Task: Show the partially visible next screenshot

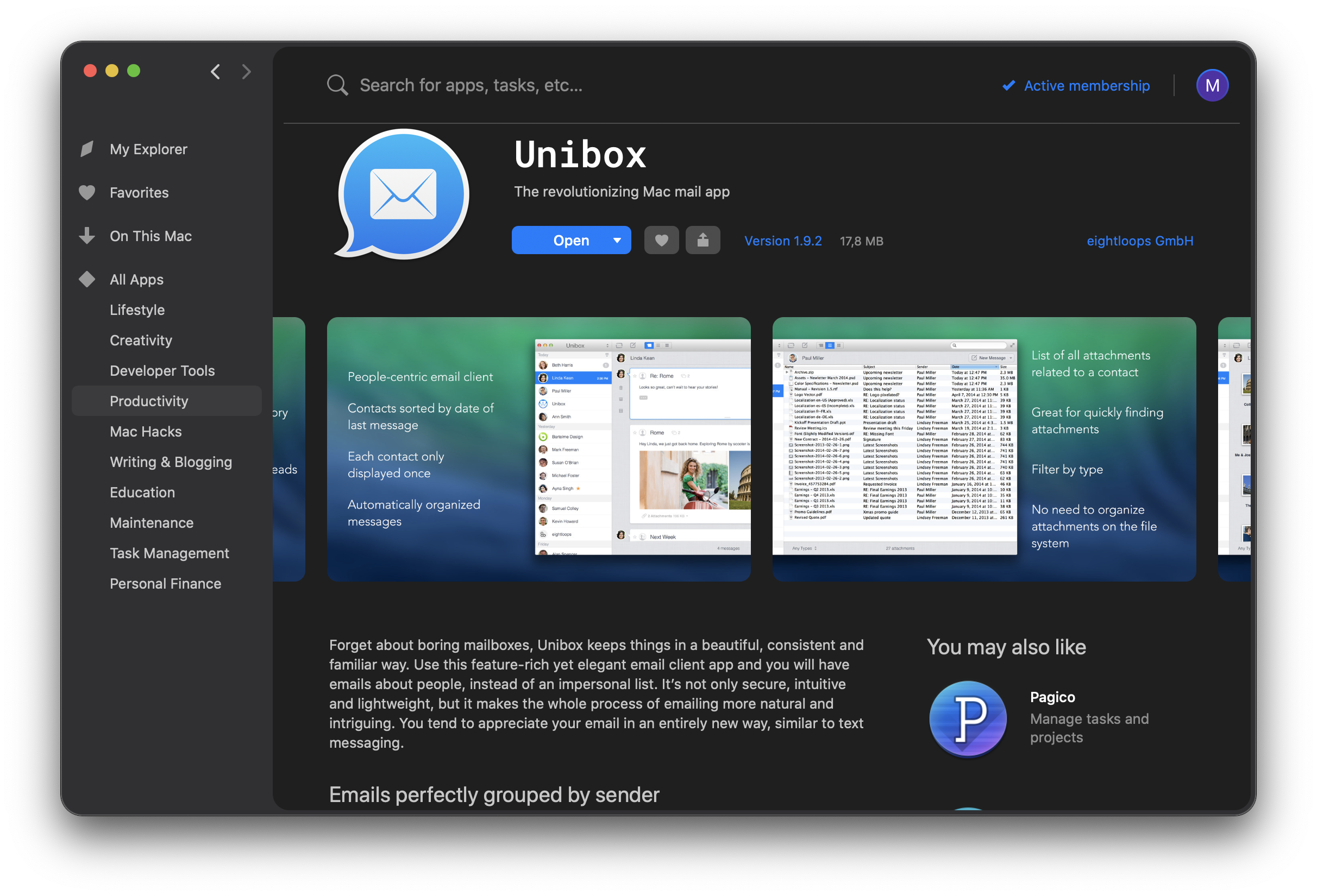Action: pos(1234,449)
